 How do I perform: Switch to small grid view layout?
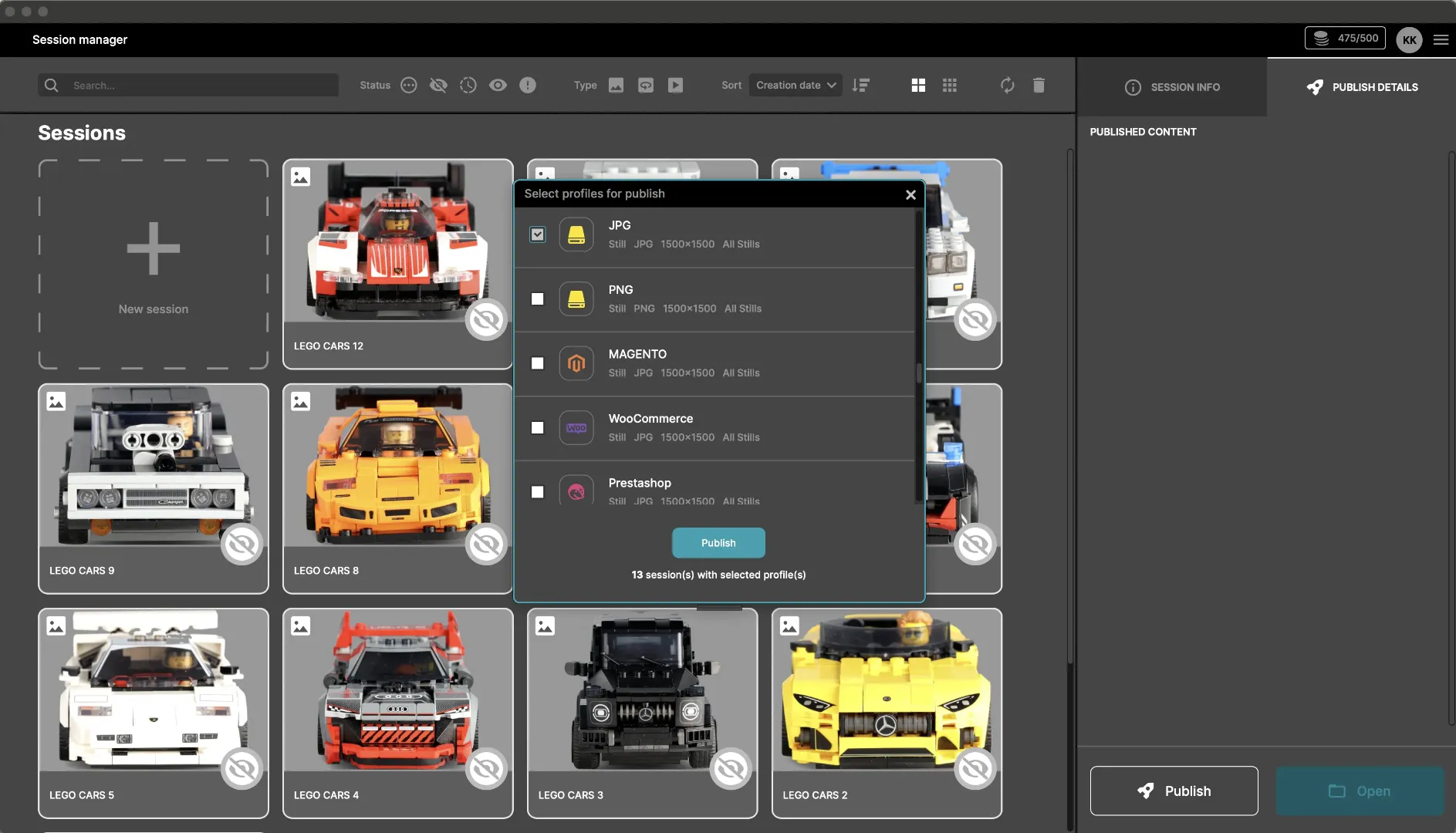coord(950,85)
